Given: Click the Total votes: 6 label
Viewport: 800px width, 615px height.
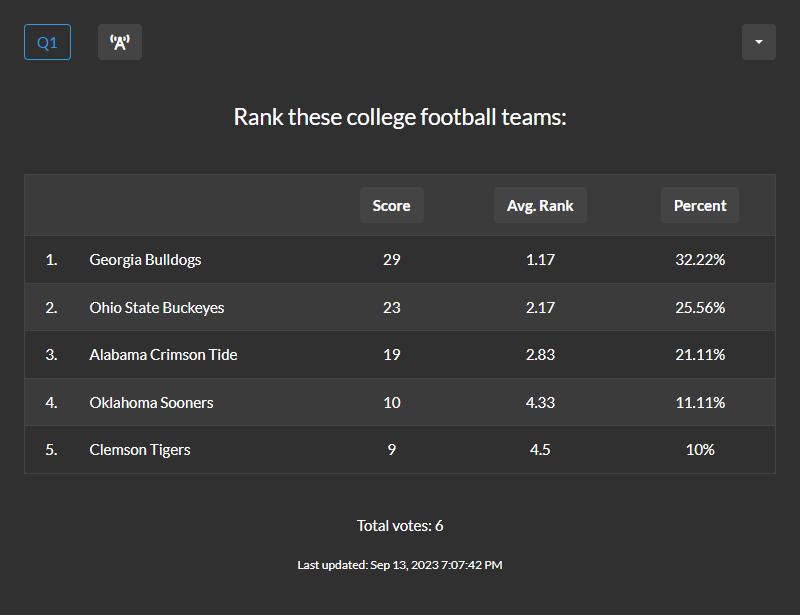Looking at the screenshot, I should [399, 525].
